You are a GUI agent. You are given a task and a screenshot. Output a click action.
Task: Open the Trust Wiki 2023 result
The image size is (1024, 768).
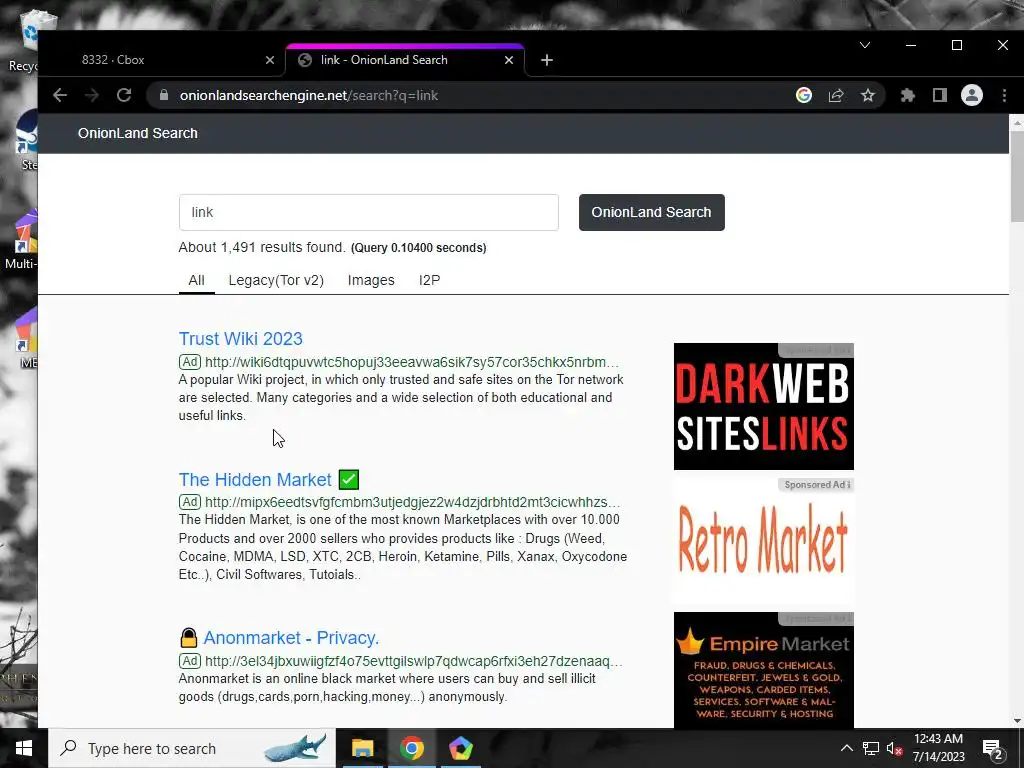point(241,338)
